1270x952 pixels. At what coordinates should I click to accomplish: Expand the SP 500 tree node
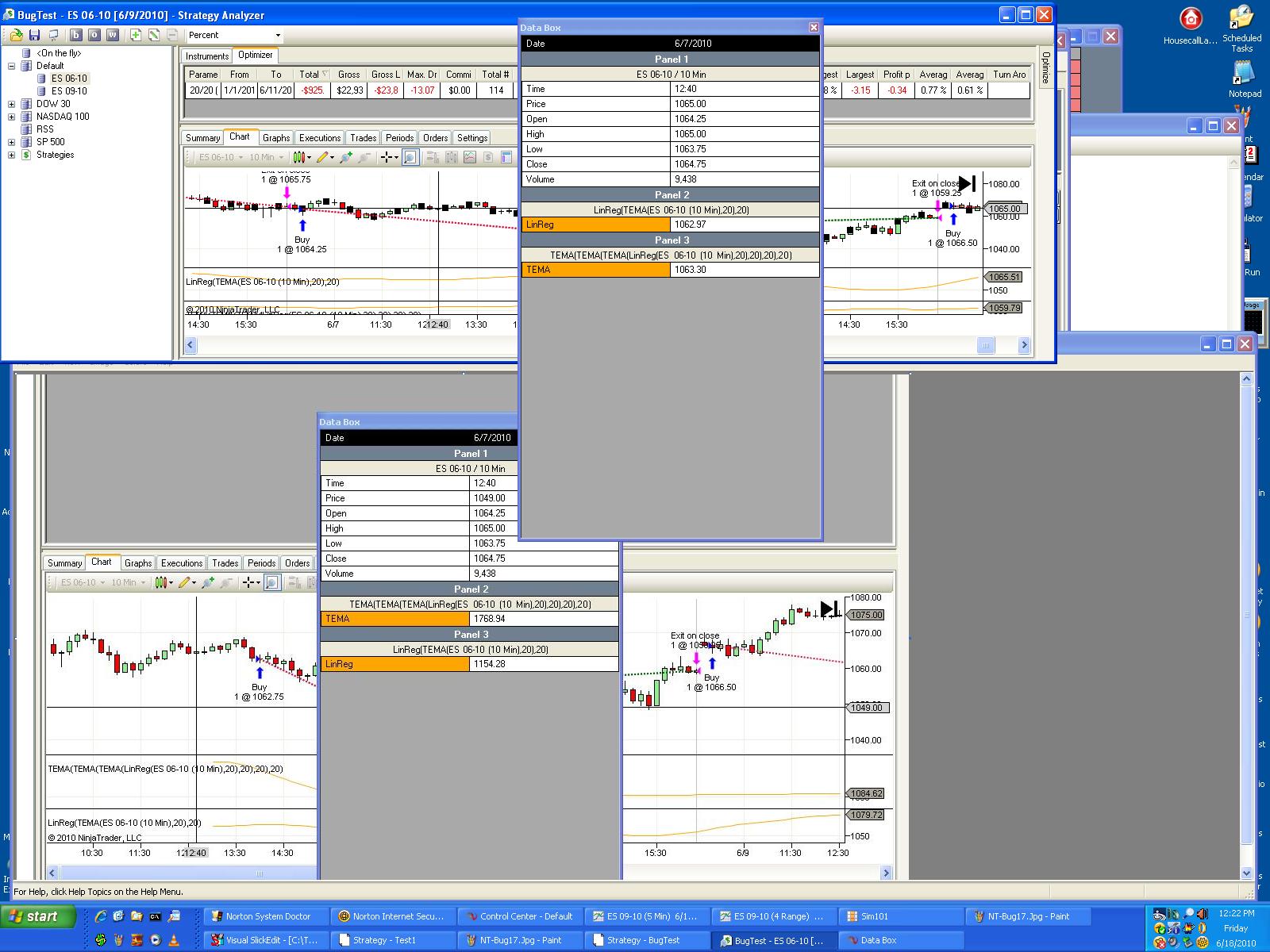(12, 142)
